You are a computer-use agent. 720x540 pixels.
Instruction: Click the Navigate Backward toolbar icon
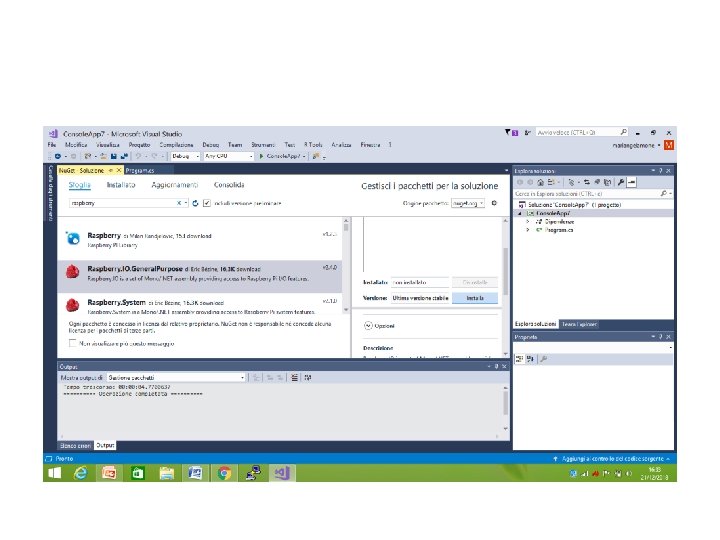[58, 156]
